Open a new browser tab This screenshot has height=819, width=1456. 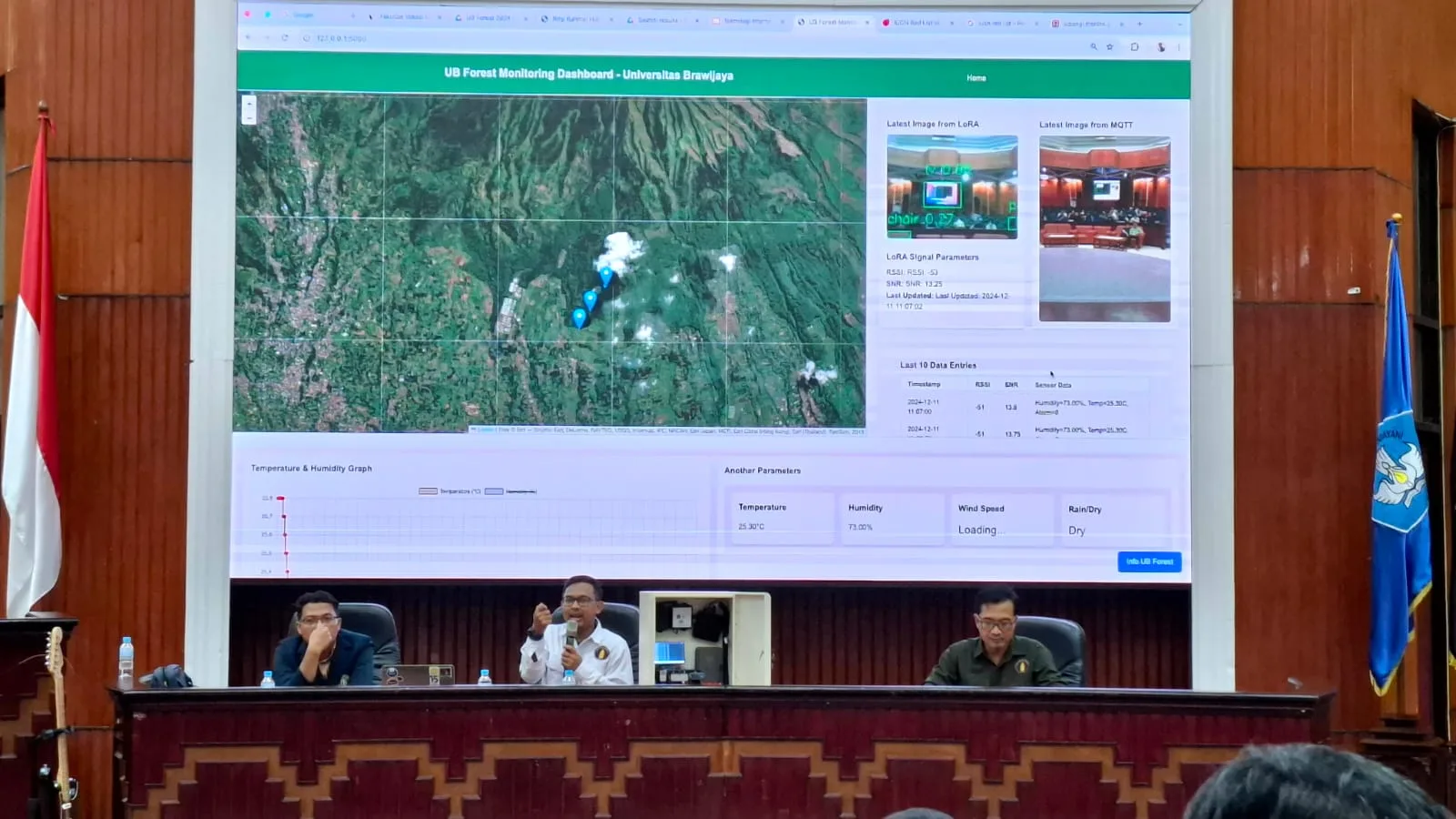point(1139,24)
